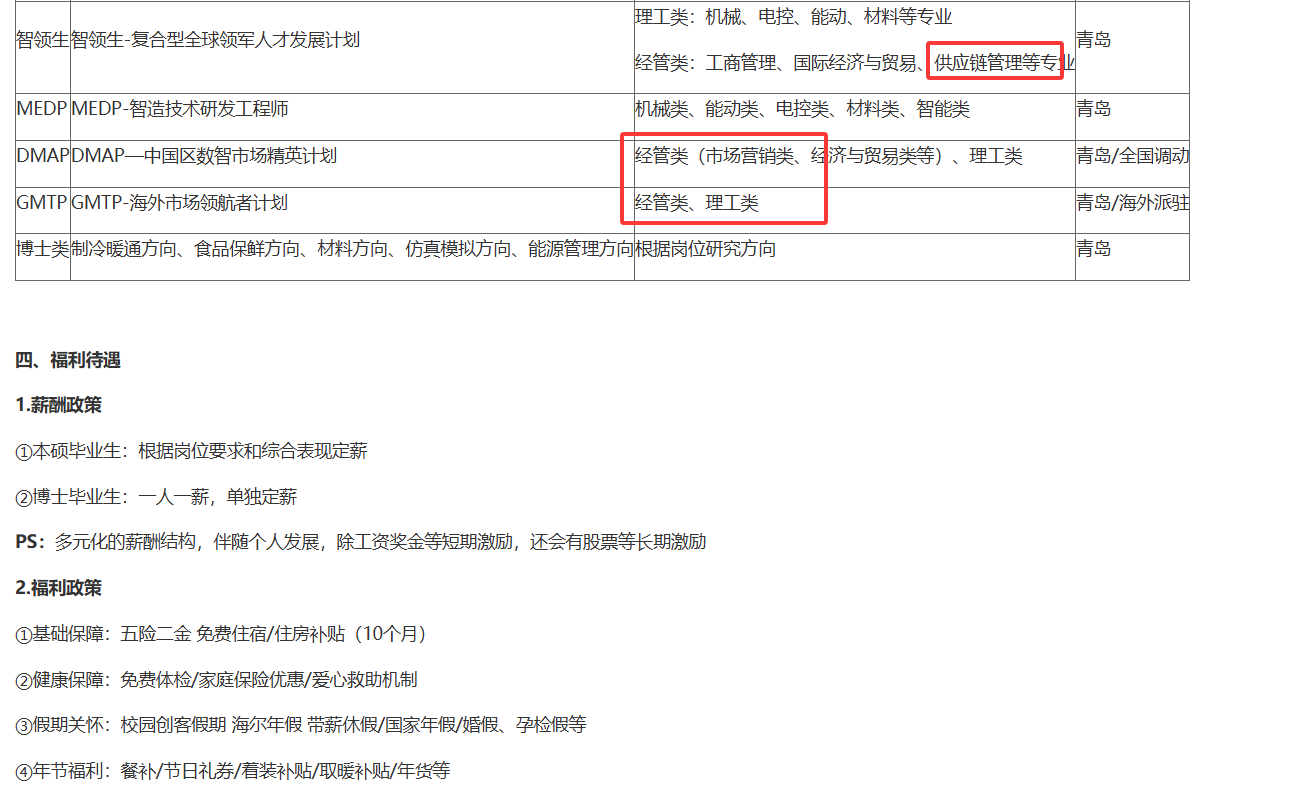1308x788 pixels.
Task: Click the ④年节福利 餐补 line
Action: point(232,771)
